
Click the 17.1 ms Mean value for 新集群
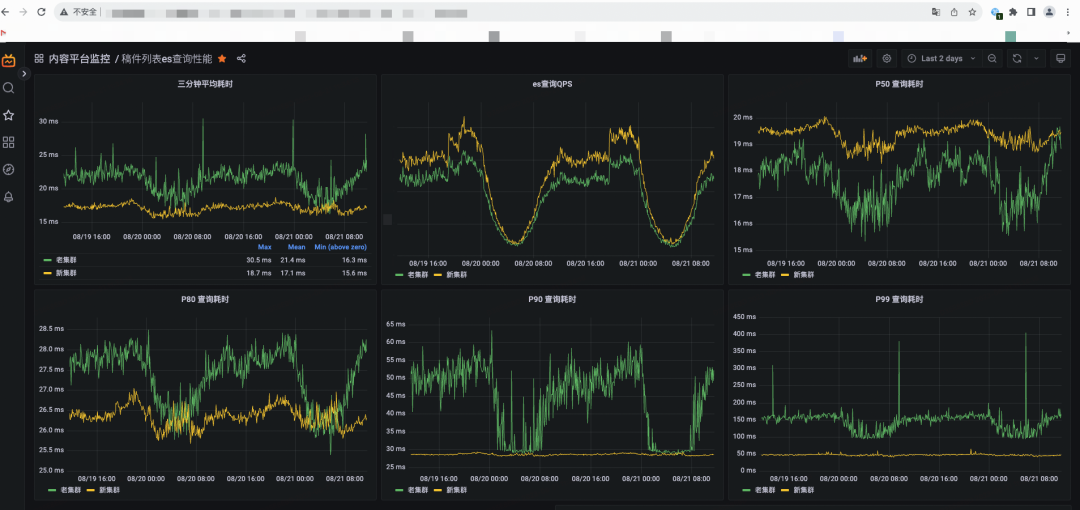pyautogui.click(x=293, y=274)
